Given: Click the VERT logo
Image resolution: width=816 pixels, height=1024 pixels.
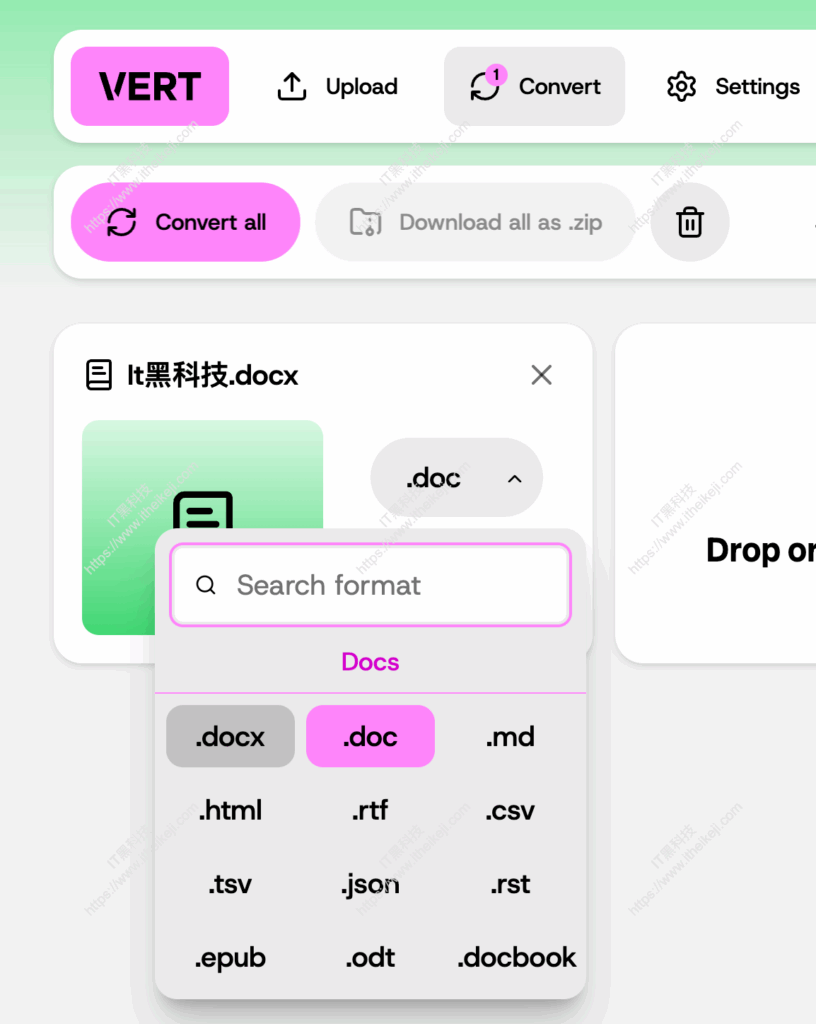Looking at the screenshot, I should (x=149, y=87).
